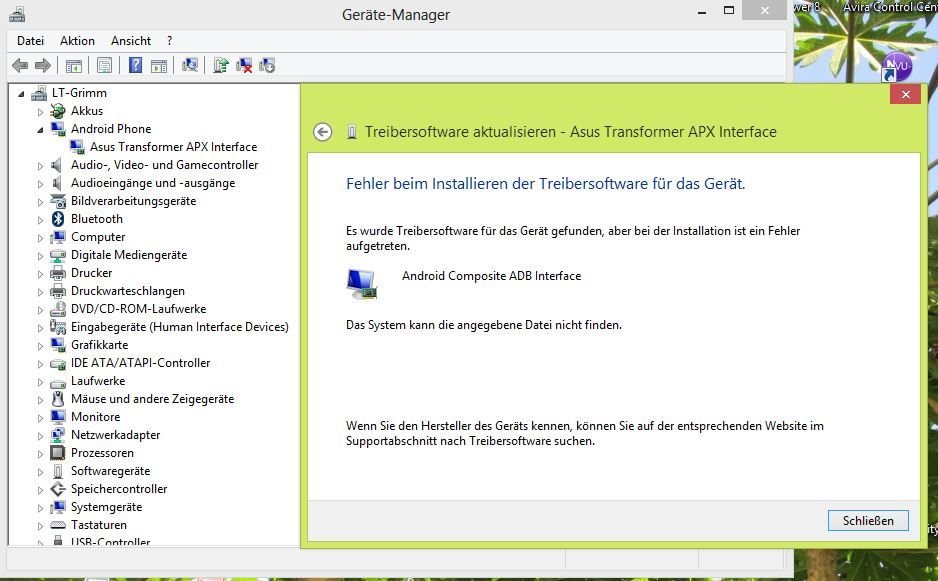Select the Drucker printer icon
The width and height of the screenshot is (938, 581).
click(58, 273)
